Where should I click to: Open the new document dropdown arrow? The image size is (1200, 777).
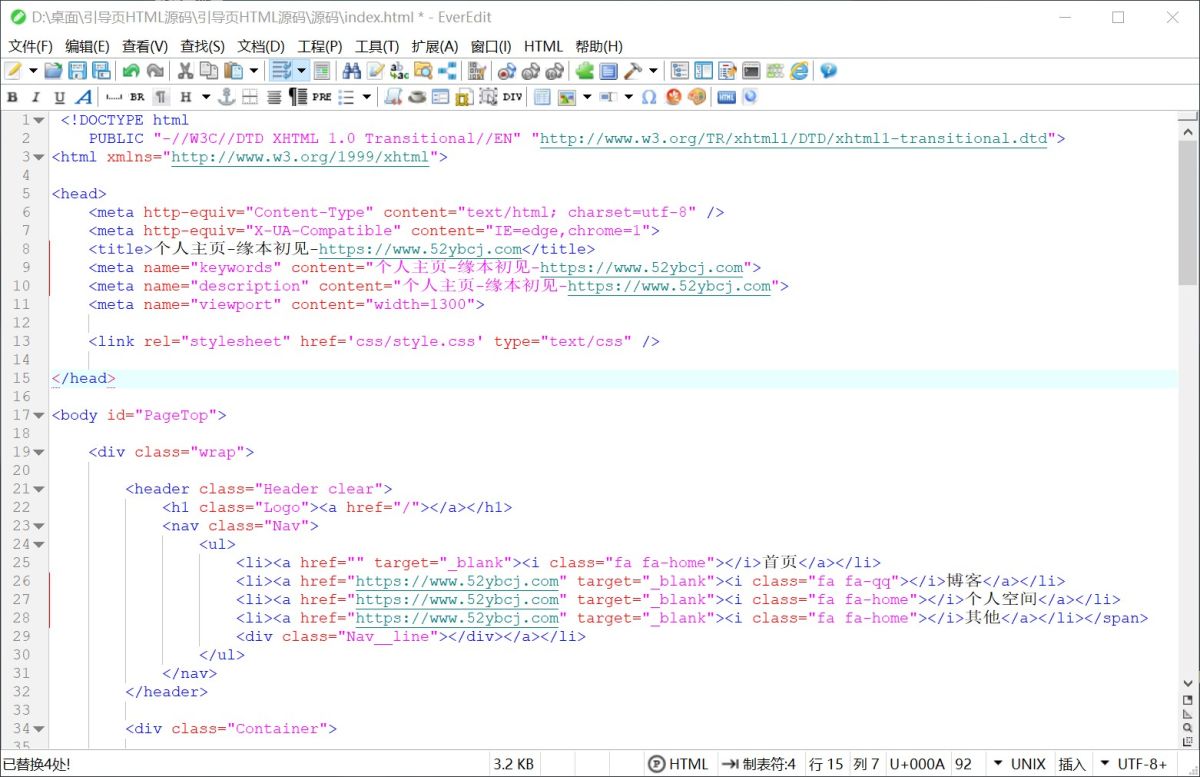point(32,71)
